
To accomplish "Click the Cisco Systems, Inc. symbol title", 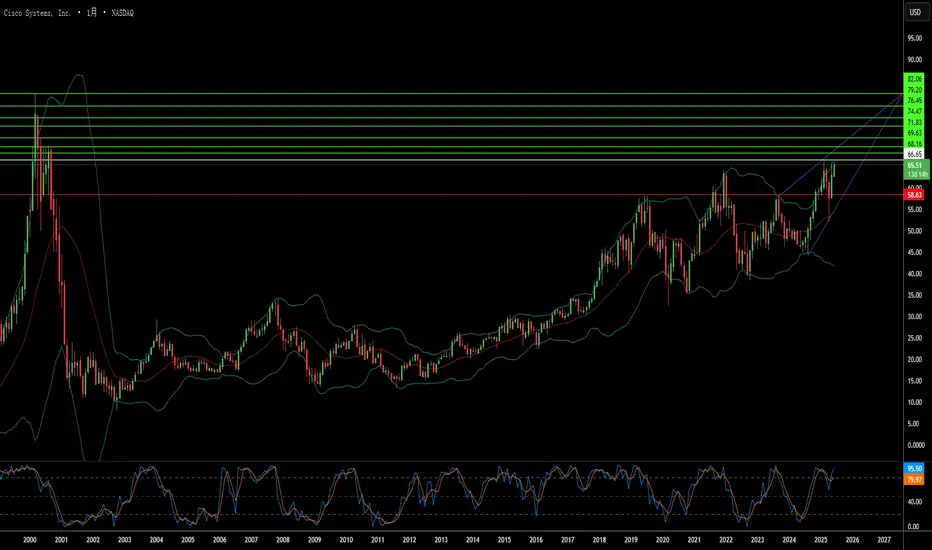I will click(x=37, y=12).
